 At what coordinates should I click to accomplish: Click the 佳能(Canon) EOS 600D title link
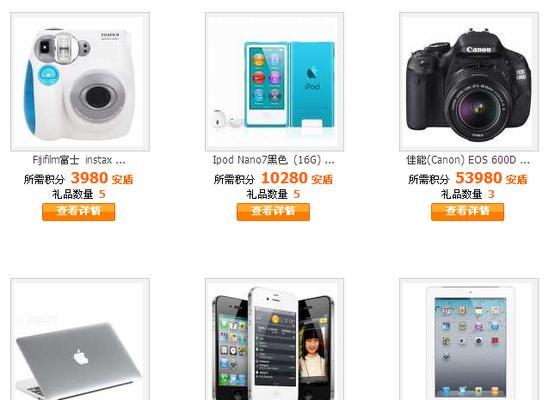click(468, 160)
